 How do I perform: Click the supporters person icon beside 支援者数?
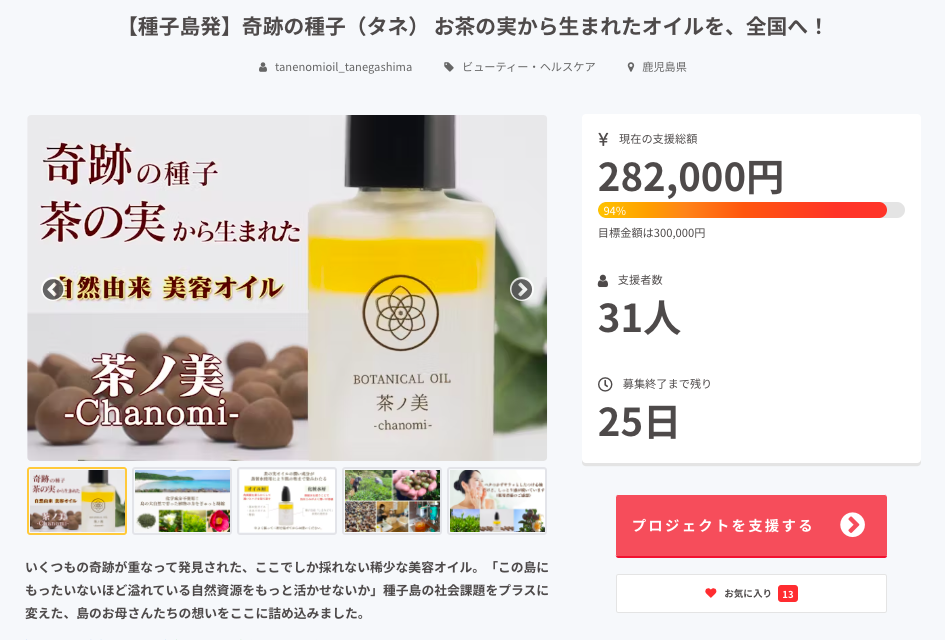point(603,281)
